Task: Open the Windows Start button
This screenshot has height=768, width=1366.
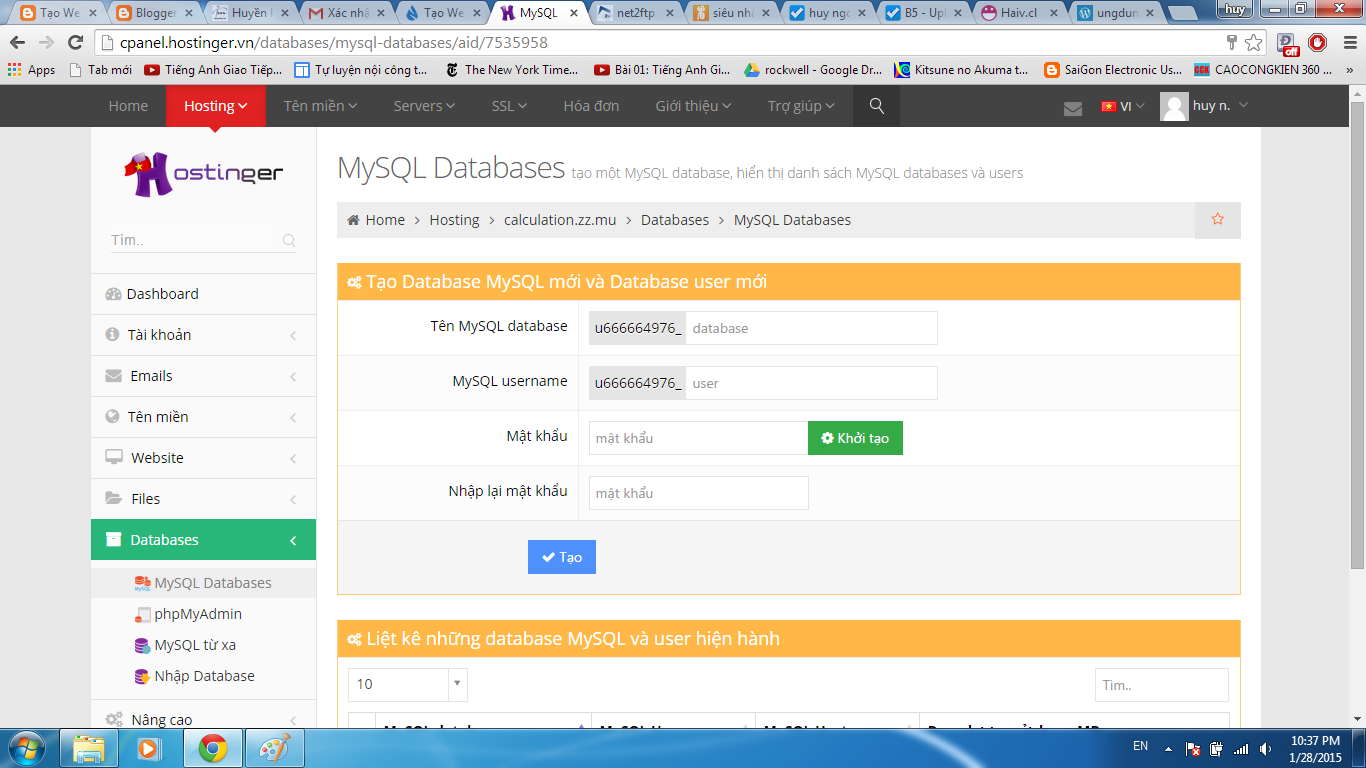Action: tap(26, 747)
